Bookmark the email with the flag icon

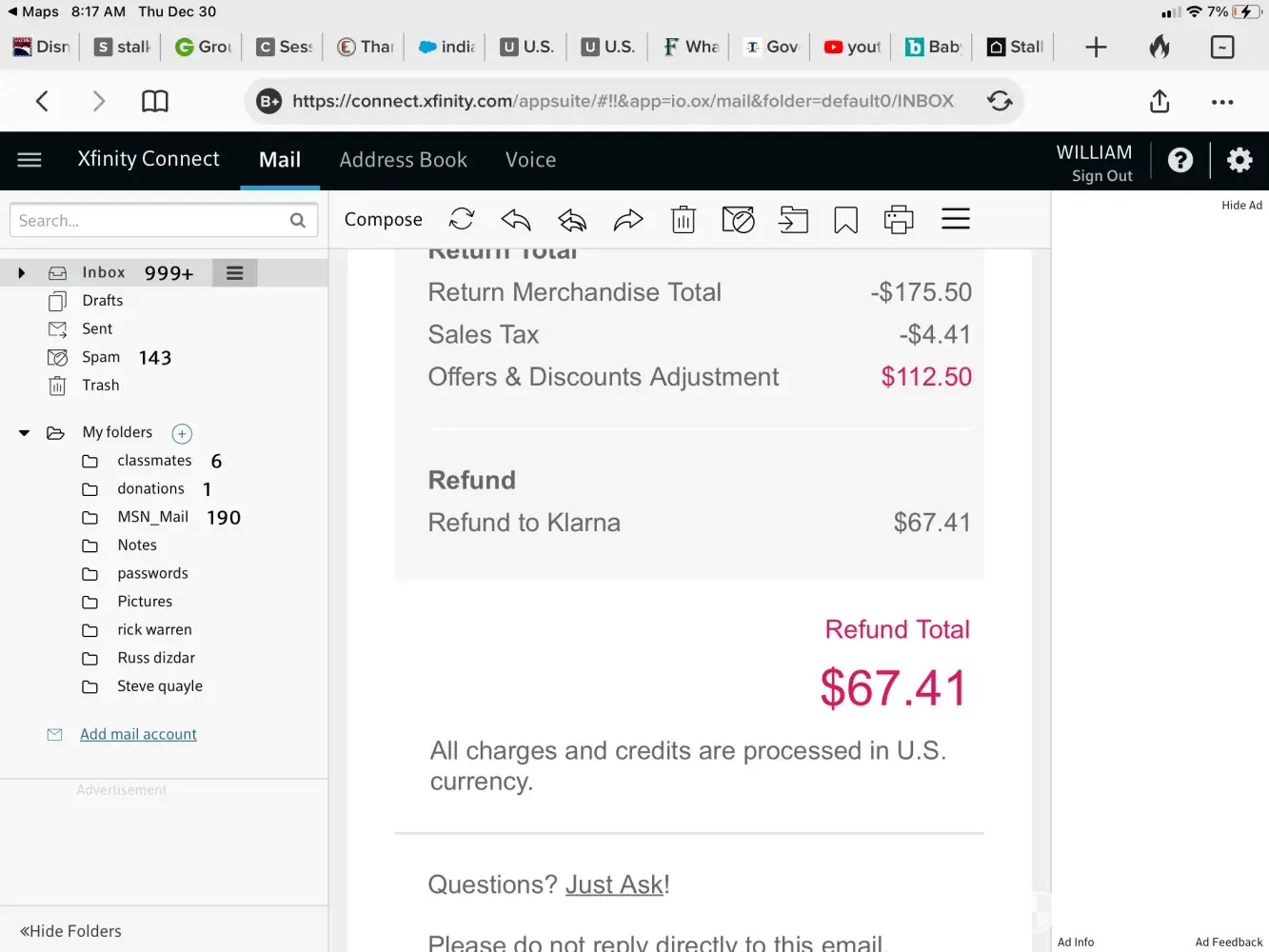pyautogui.click(x=845, y=220)
